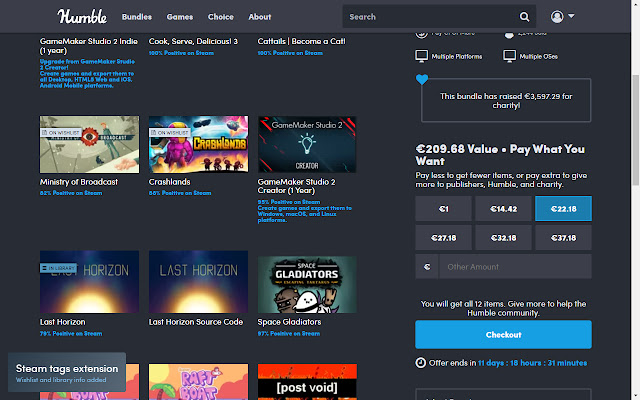This screenshot has width=640, height=400.
Task: Click the €209.68 Value heading
Action: 500,155
